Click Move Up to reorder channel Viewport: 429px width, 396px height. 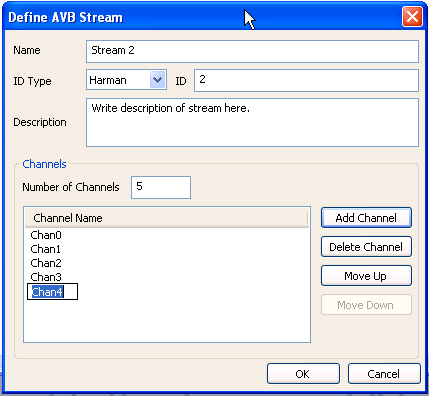(x=366, y=276)
